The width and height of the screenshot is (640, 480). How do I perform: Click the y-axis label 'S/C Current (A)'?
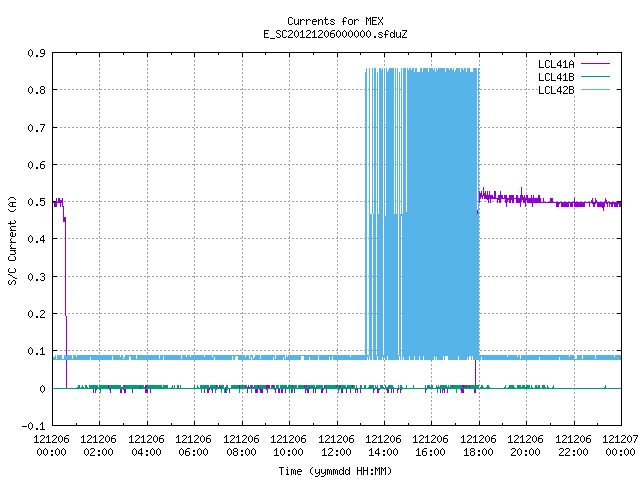click(x=13, y=241)
